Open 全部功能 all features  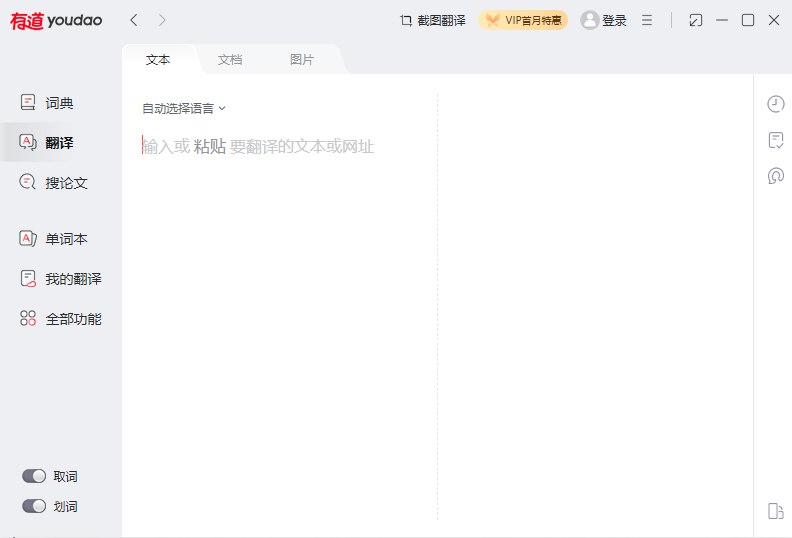click(x=60, y=319)
